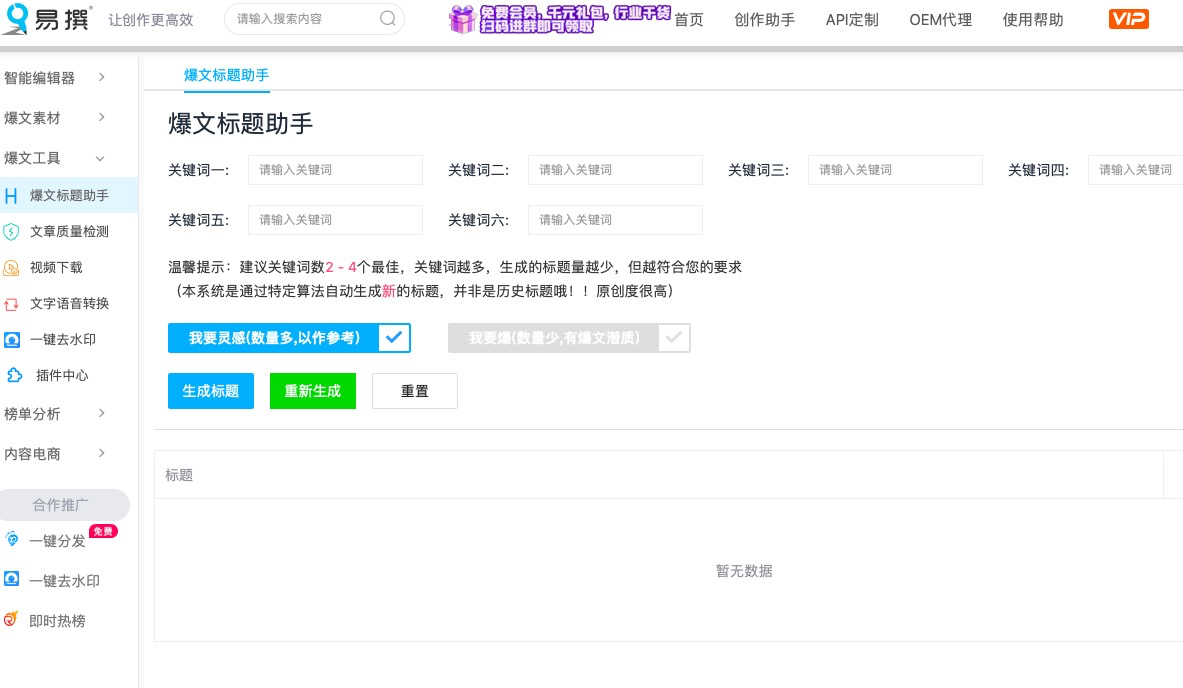
Task: Click the 关键词一 input field
Action: point(335,170)
